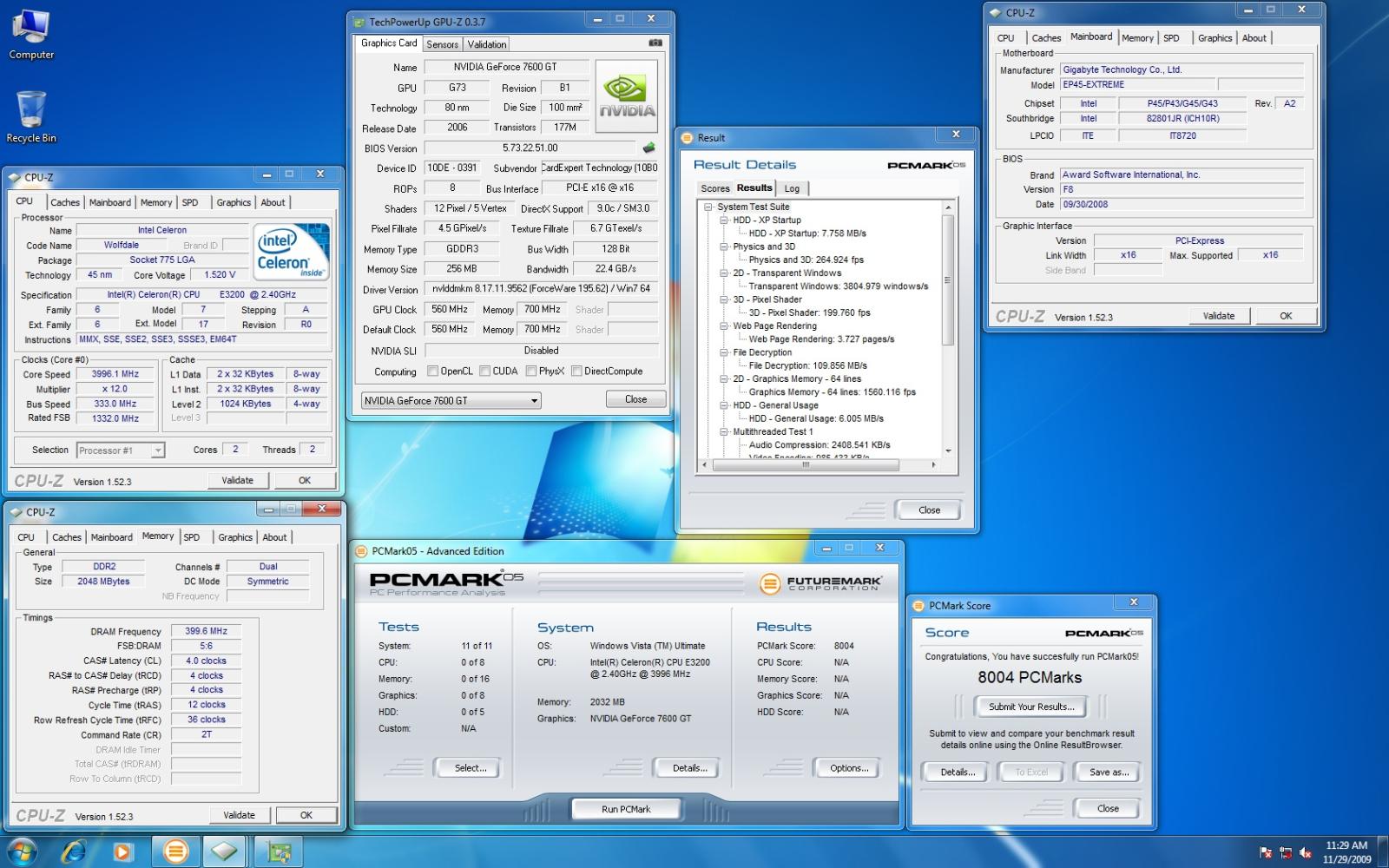Click Select... button under Tests
This screenshot has width=1389, height=868.
point(471,768)
